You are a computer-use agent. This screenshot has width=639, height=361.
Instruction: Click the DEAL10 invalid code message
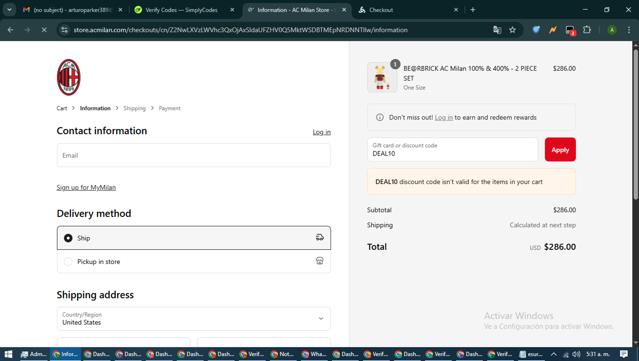[x=472, y=182]
